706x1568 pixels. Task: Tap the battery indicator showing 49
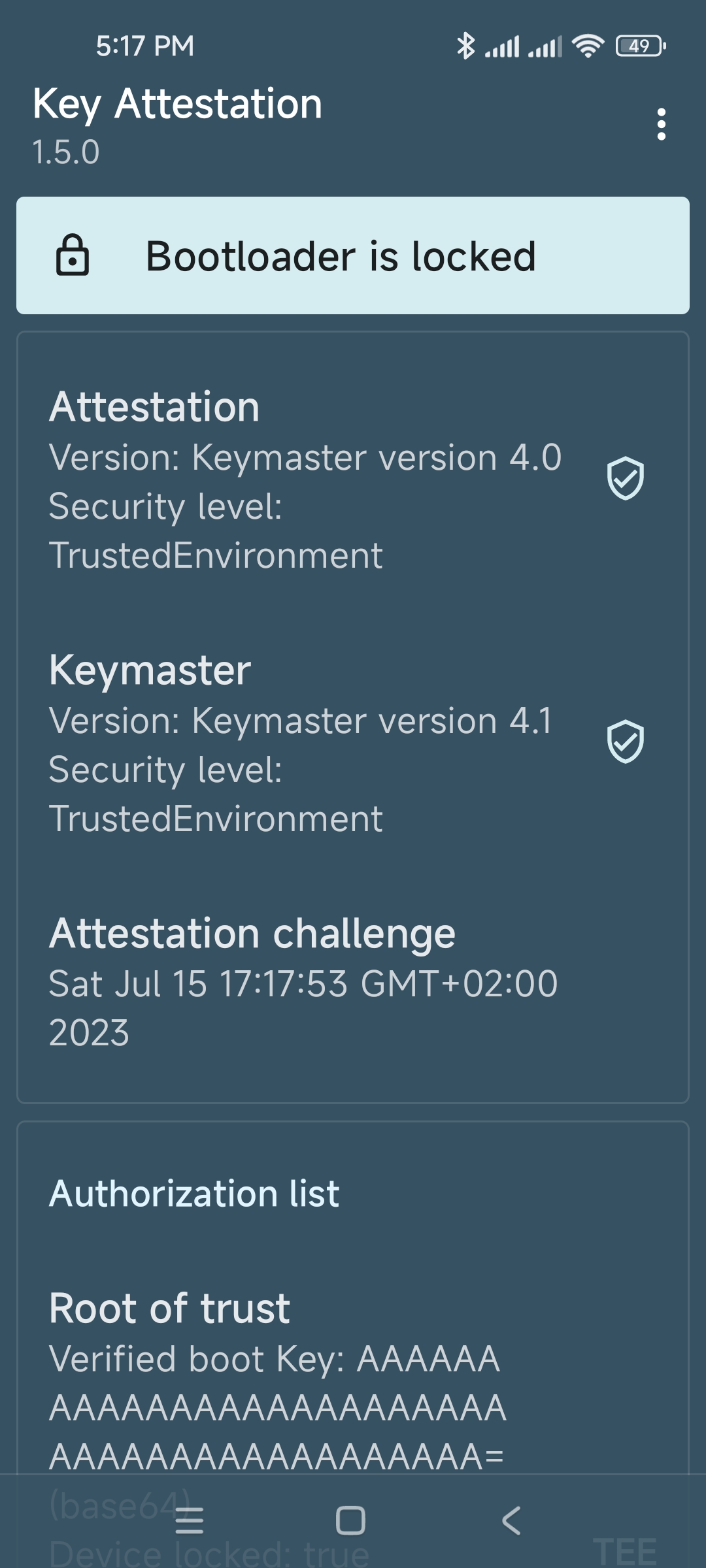(641, 46)
